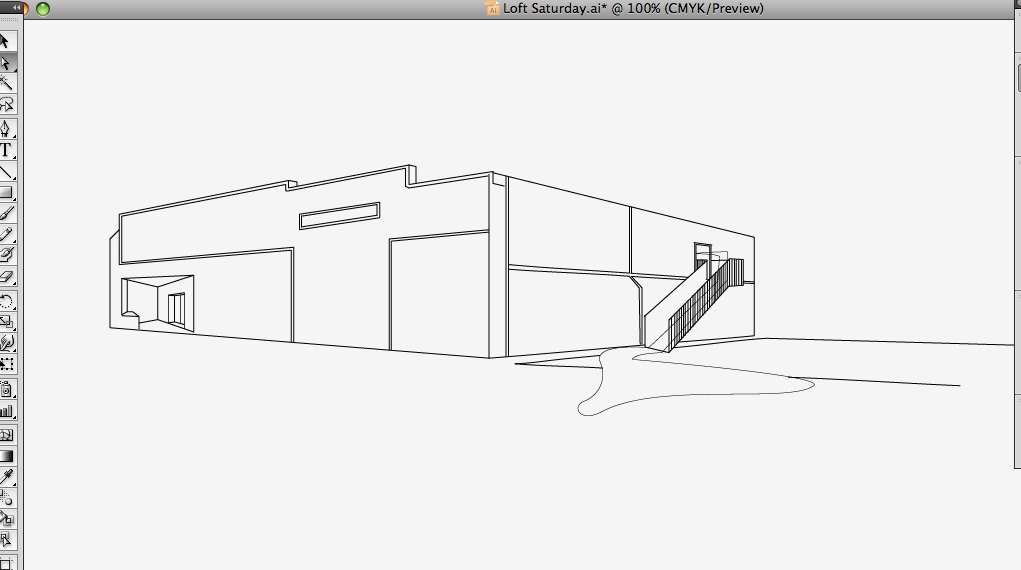
Task: Select the Selection tool black arrow
Action: click(x=6, y=41)
